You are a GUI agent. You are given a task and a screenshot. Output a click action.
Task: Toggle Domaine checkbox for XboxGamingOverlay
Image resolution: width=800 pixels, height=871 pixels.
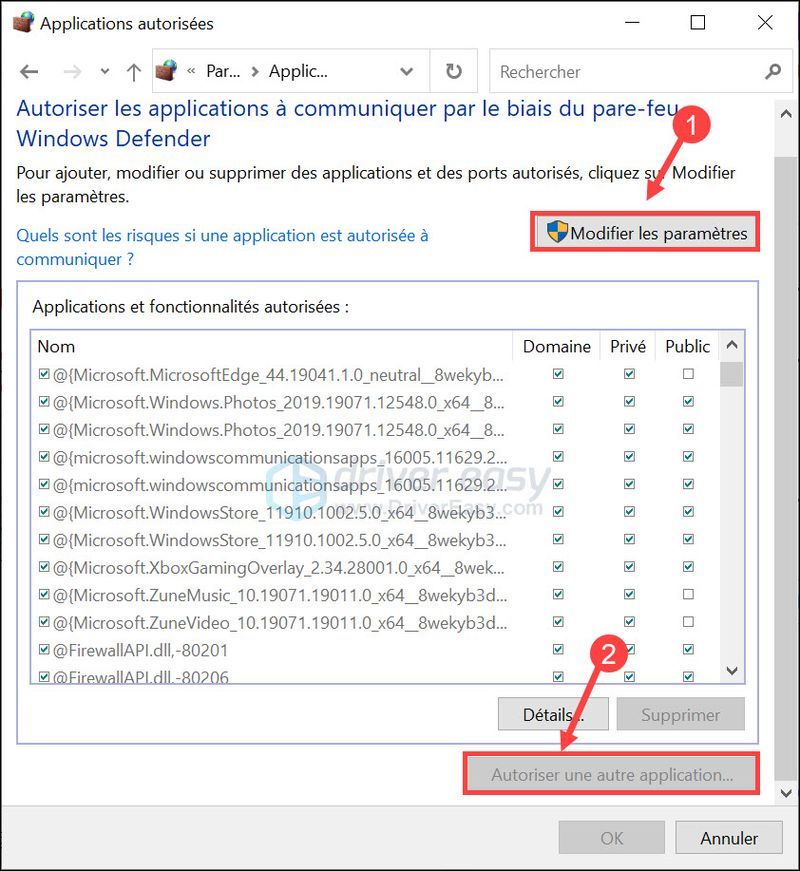558,567
